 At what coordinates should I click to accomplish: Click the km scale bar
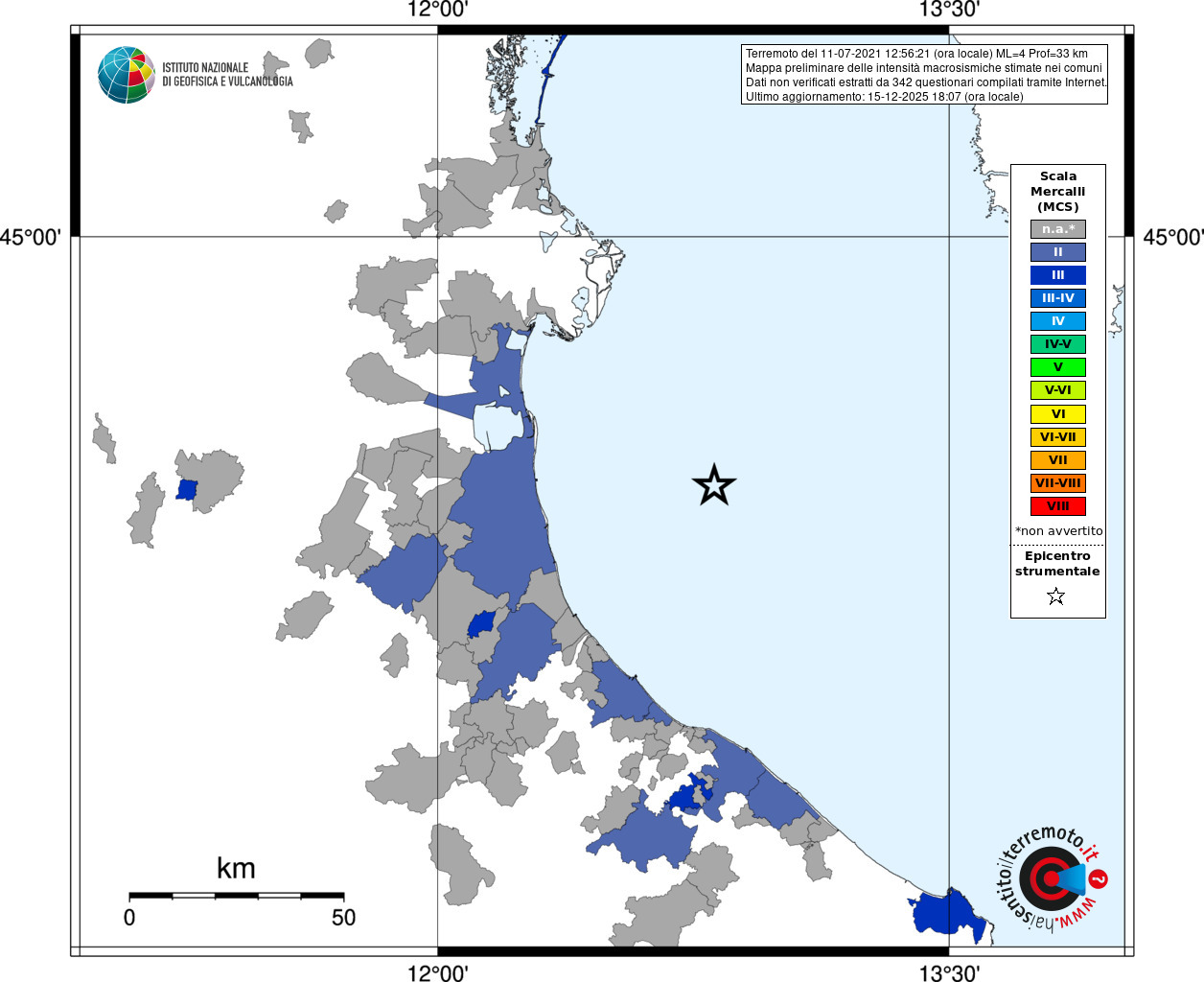click(236, 896)
